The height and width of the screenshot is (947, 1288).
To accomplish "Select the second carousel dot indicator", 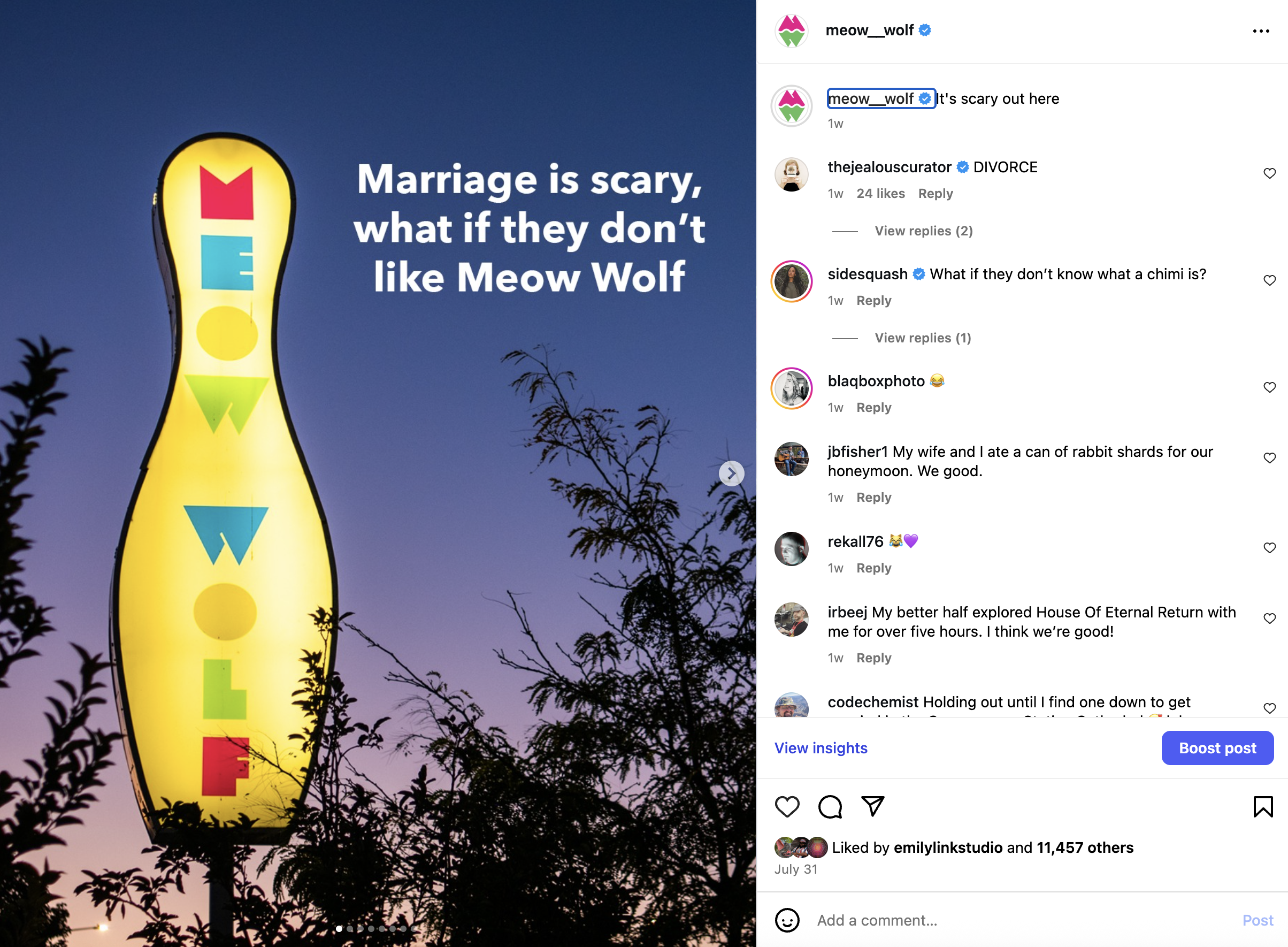I will (x=349, y=929).
